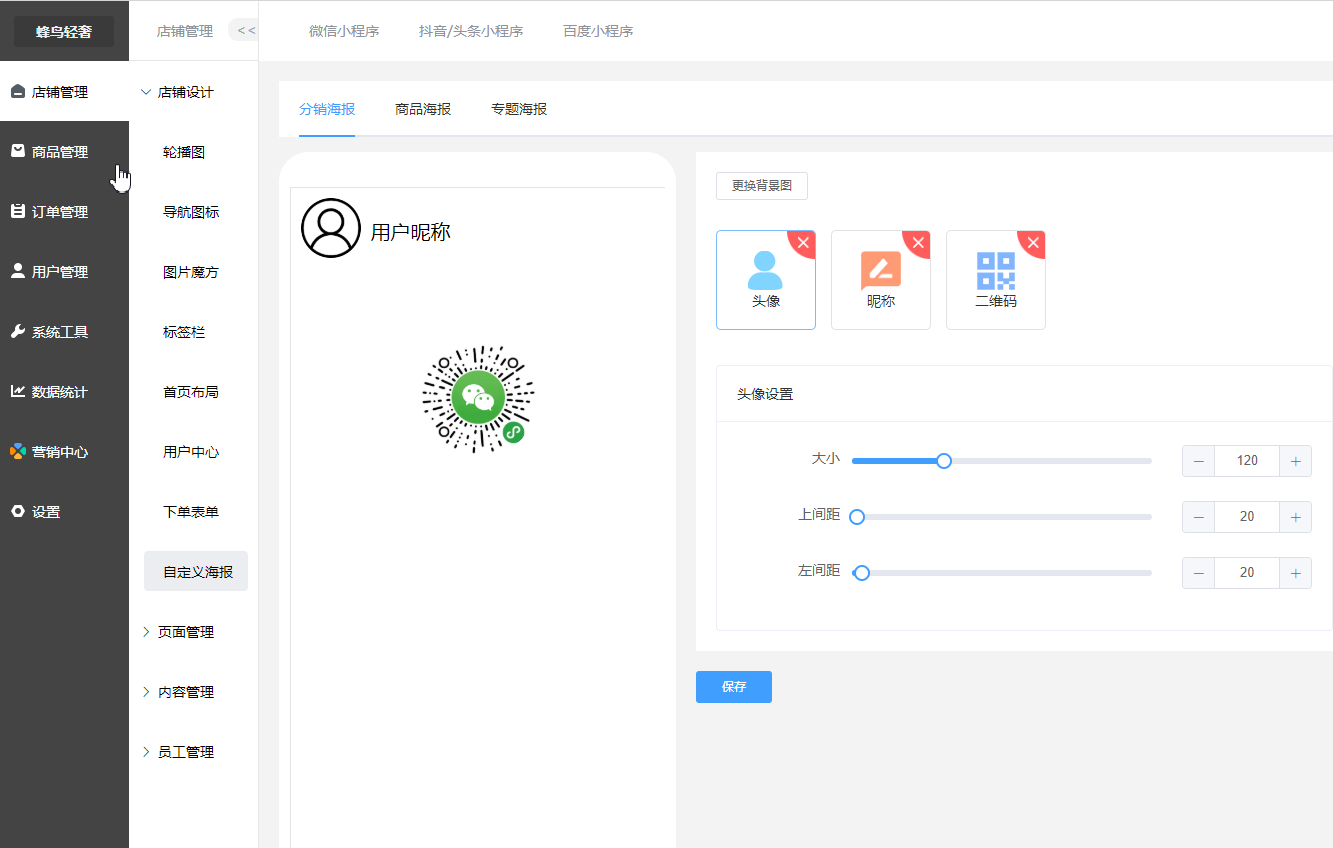Increase 上间距 value with plus button
1333x848 pixels.
(x=1295, y=517)
